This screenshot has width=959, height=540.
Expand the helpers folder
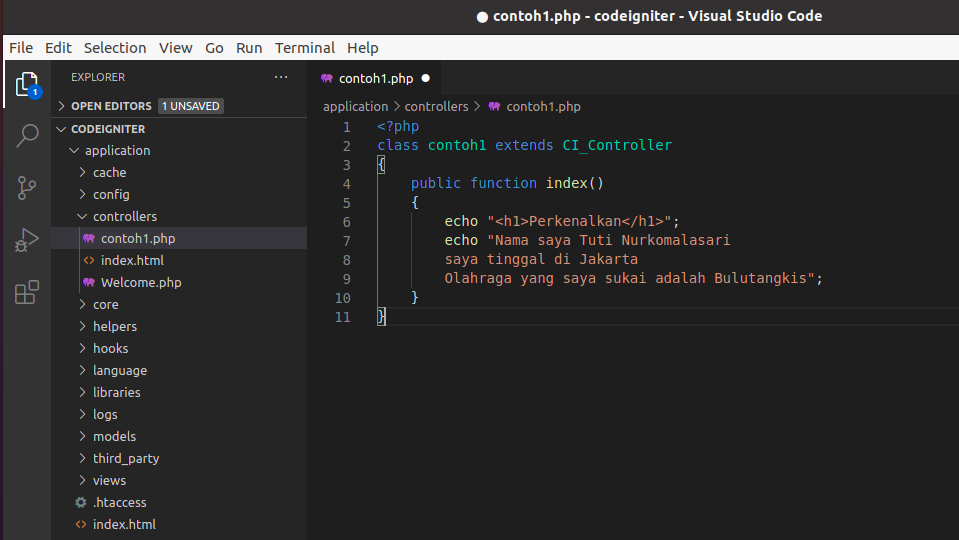tap(83, 327)
